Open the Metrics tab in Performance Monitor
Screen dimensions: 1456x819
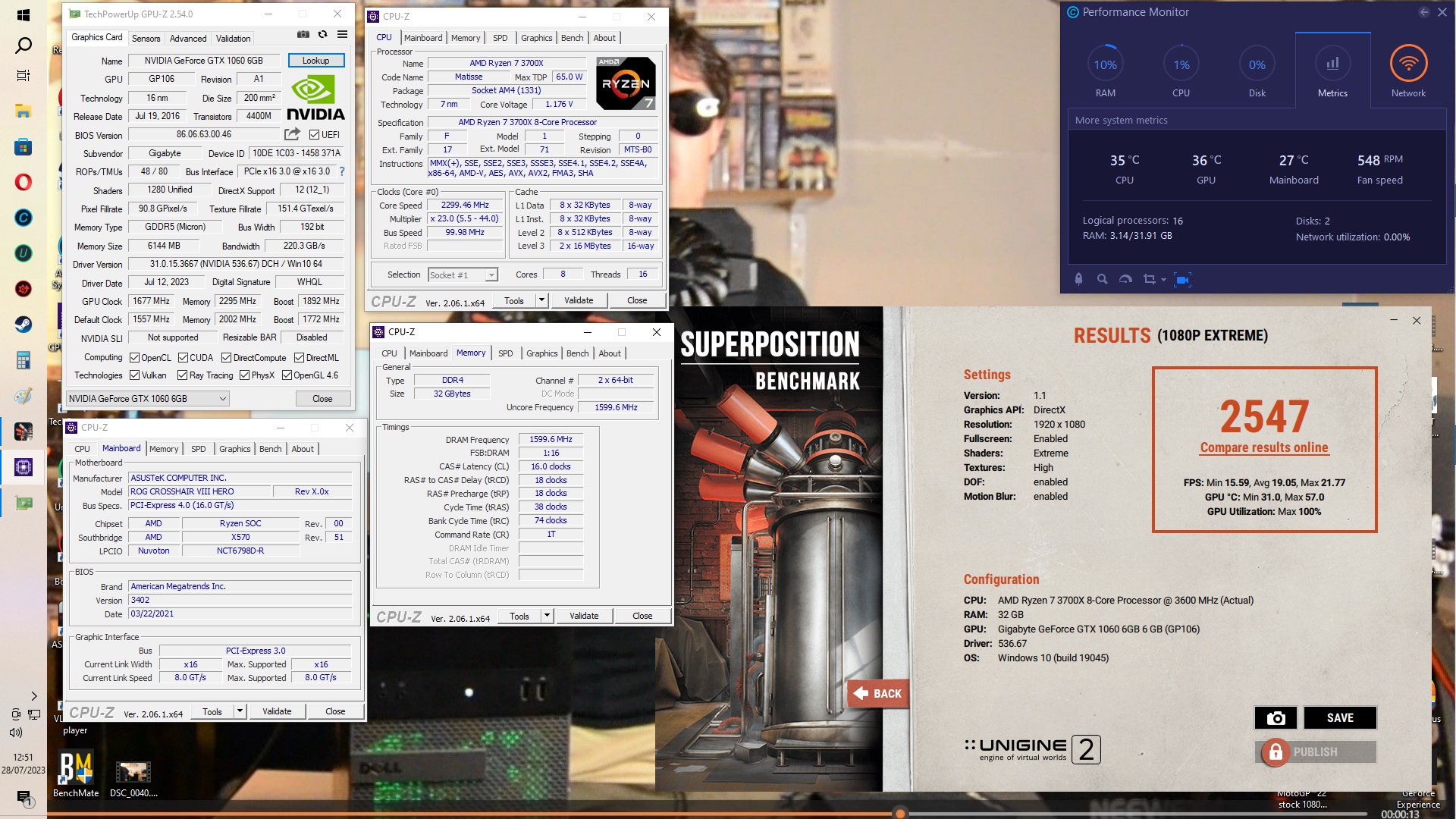[1332, 70]
